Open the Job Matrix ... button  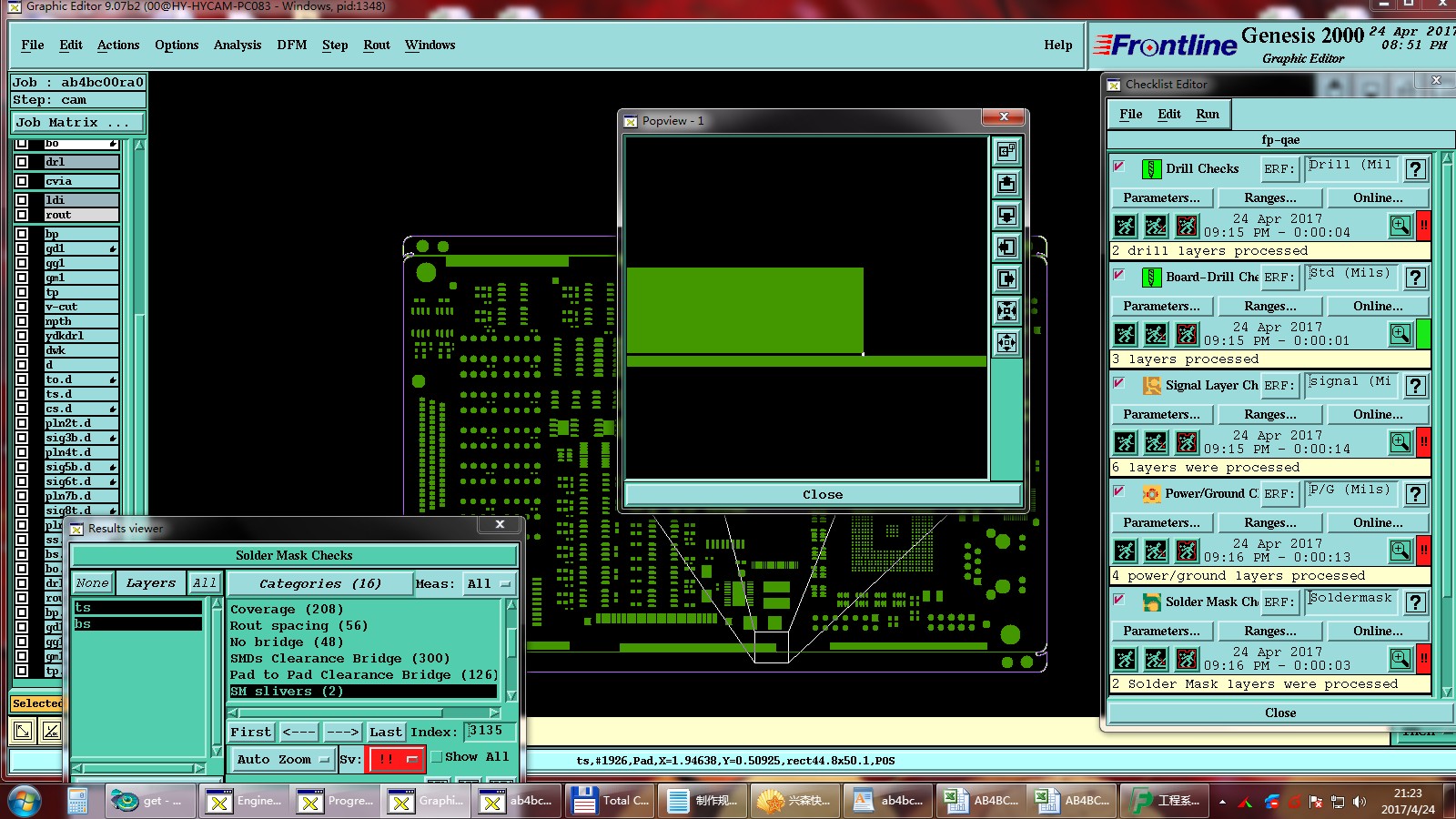(77, 122)
